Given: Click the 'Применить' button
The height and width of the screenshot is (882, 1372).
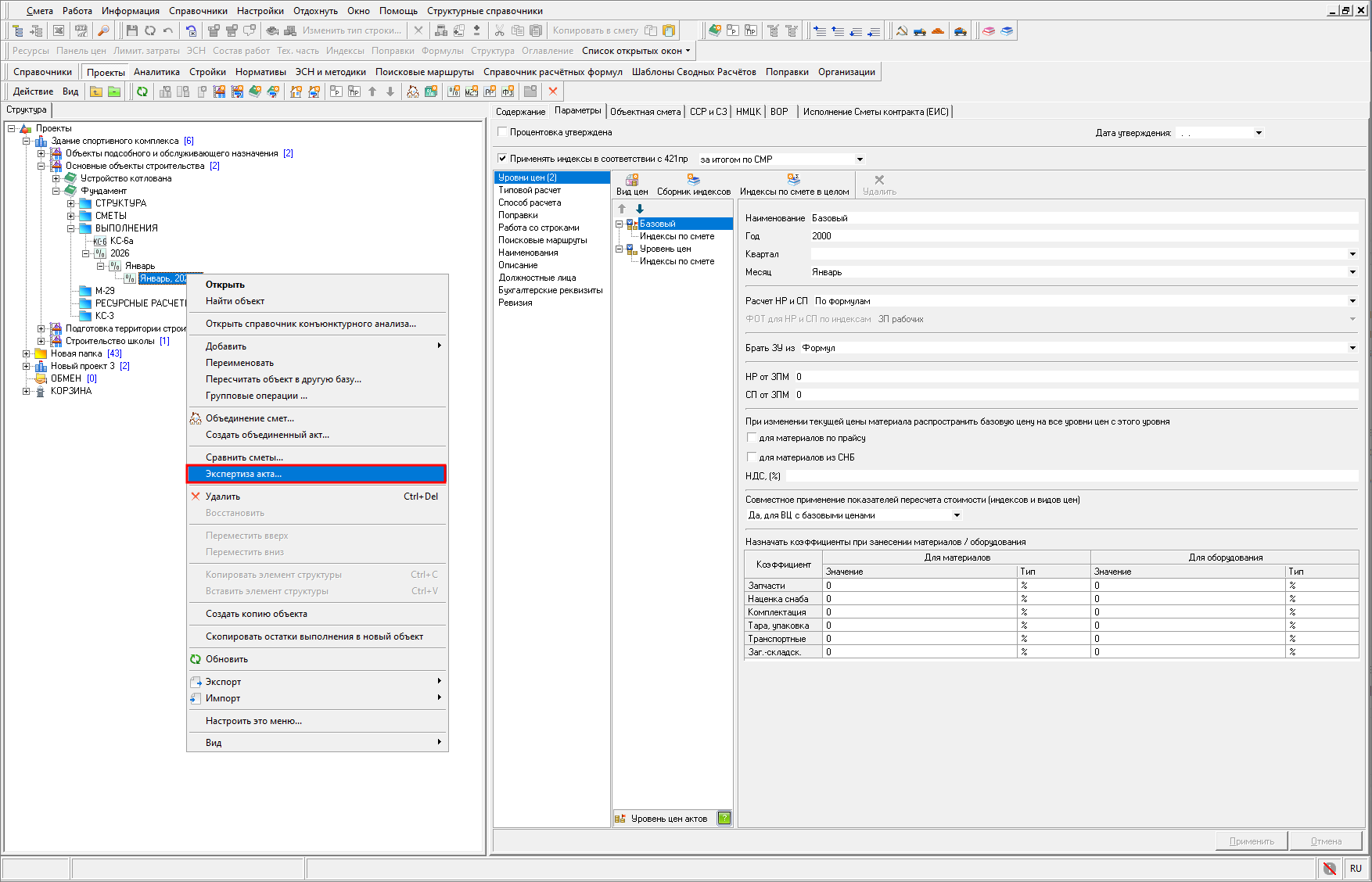Looking at the screenshot, I should coord(1252,841).
